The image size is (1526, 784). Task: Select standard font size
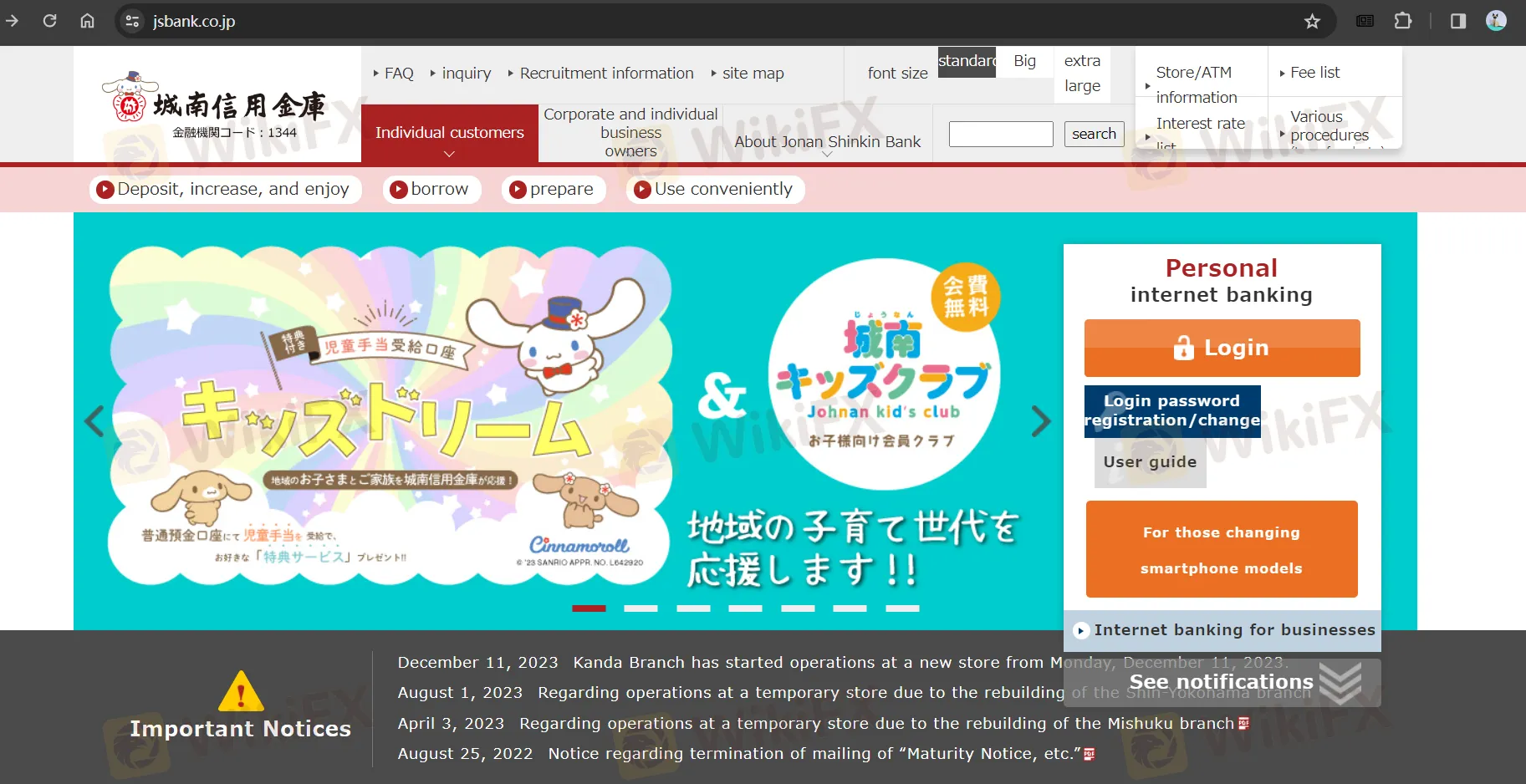(x=967, y=61)
